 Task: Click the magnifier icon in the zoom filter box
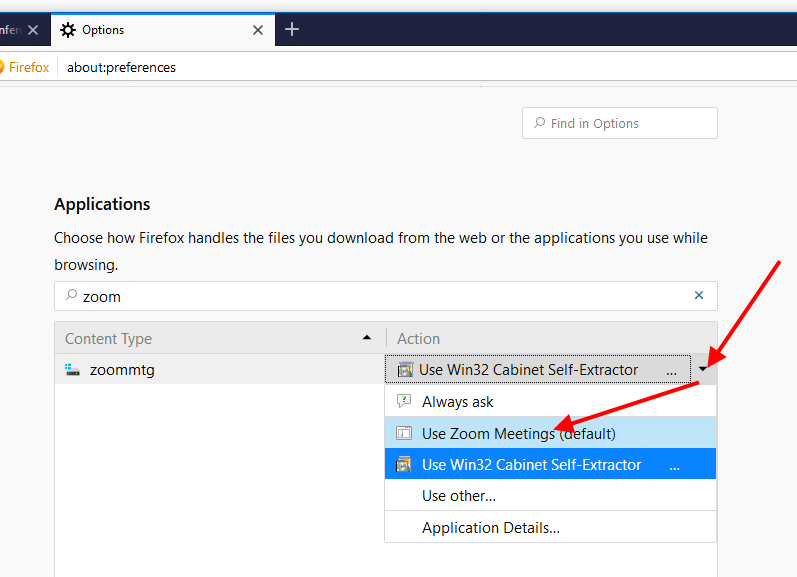pyautogui.click(x=71, y=296)
